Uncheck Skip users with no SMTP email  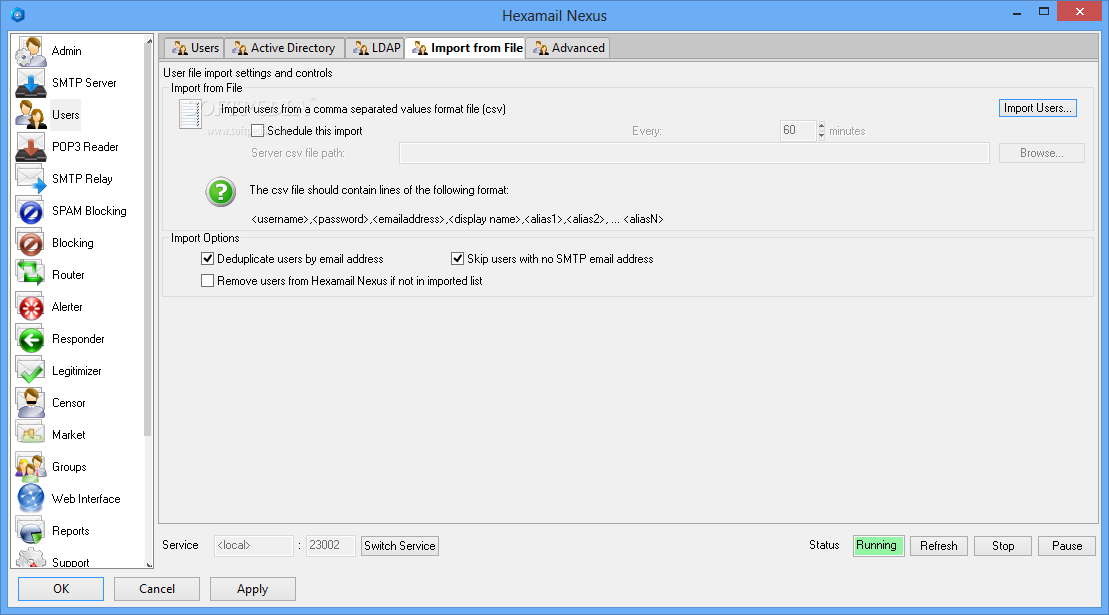point(458,259)
